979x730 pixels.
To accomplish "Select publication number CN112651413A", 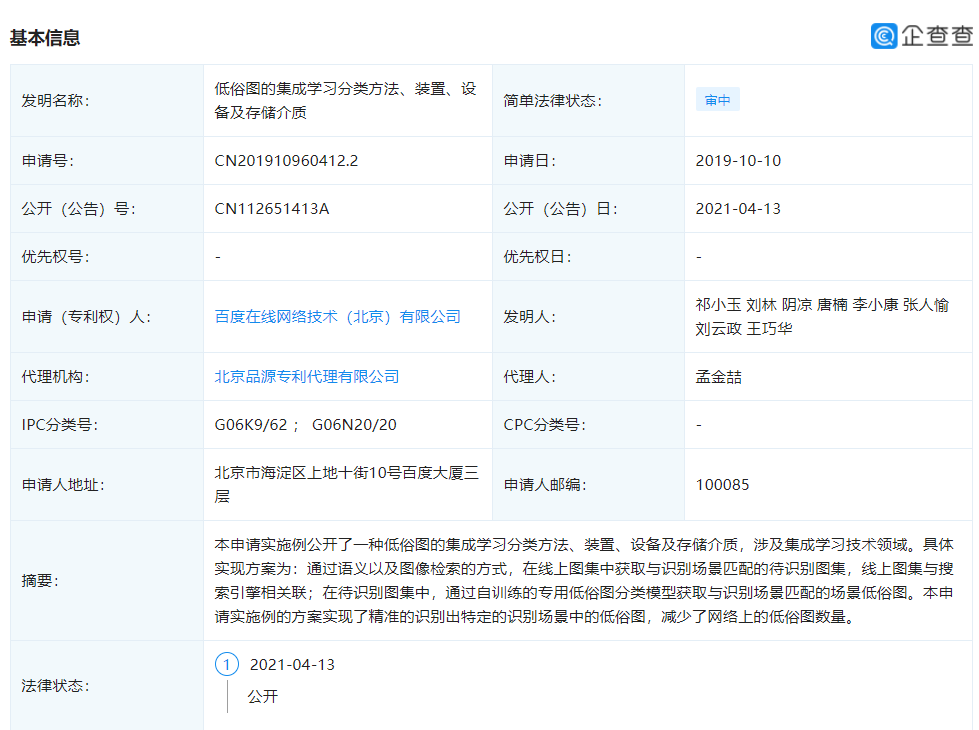I will (272, 209).
